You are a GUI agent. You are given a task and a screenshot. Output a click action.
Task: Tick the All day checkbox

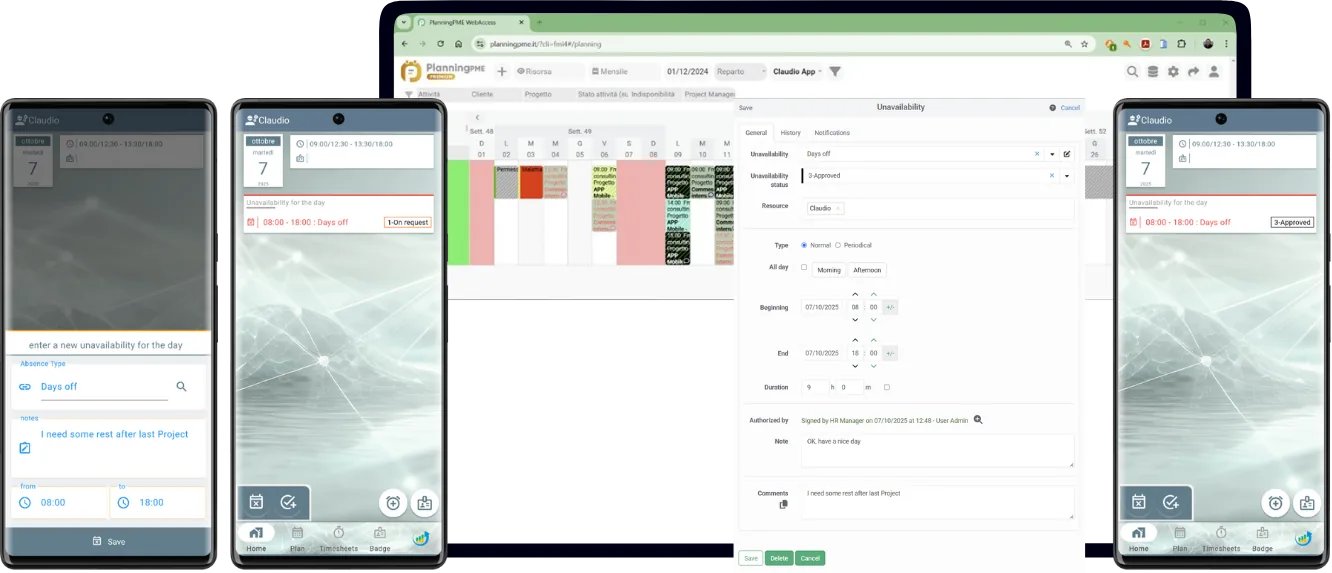click(x=804, y=267)
